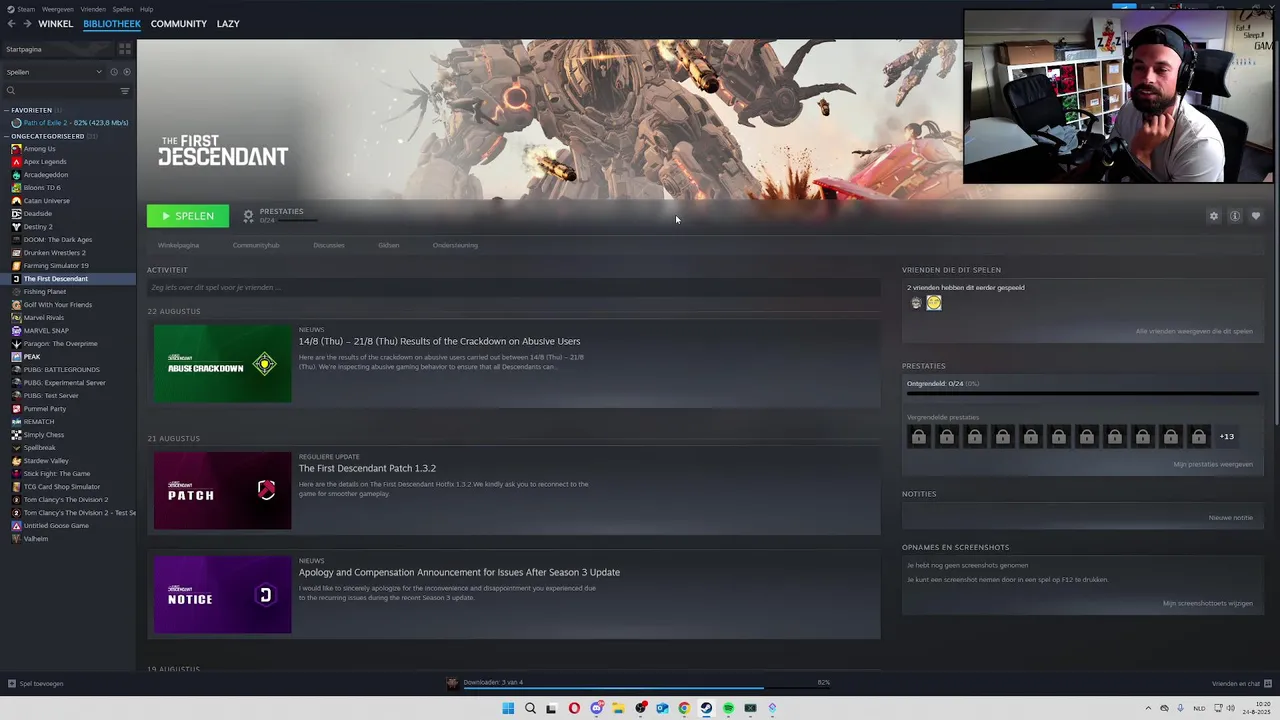Open the Ondersteuning tab
Screen dimensions: 1280x720
pos(455,245)
